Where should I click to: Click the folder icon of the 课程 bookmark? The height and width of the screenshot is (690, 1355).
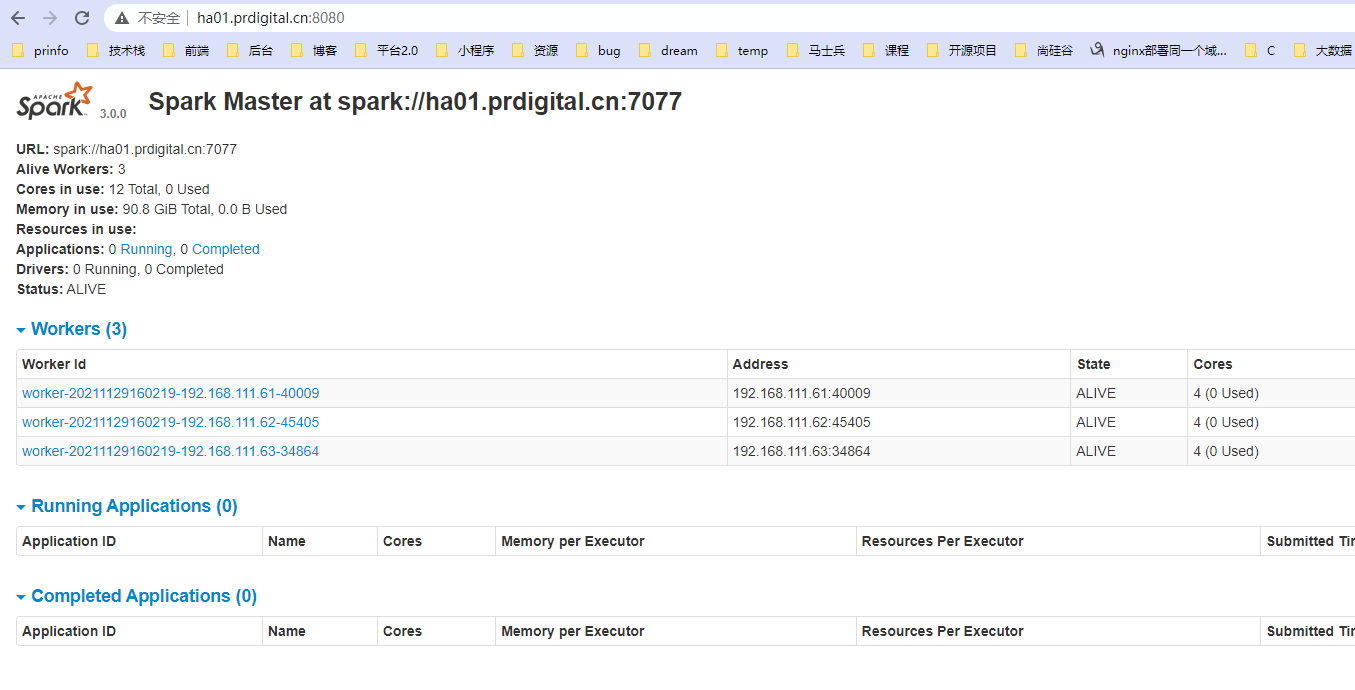pyautogui.click(x=869, y=50)
